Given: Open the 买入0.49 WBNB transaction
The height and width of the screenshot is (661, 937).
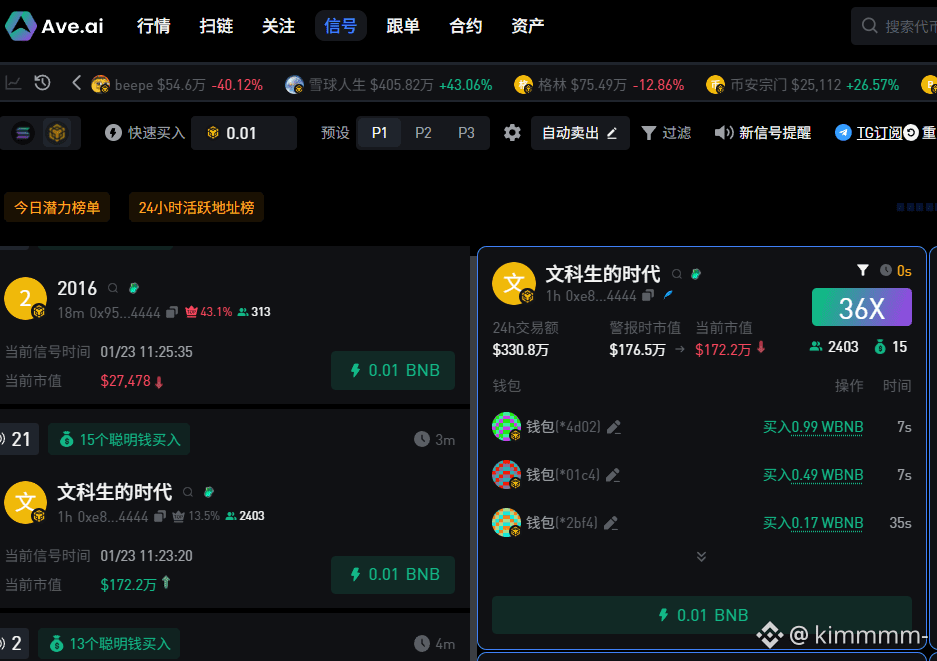Looking at the screenshot, I should [x=813, y=475].
